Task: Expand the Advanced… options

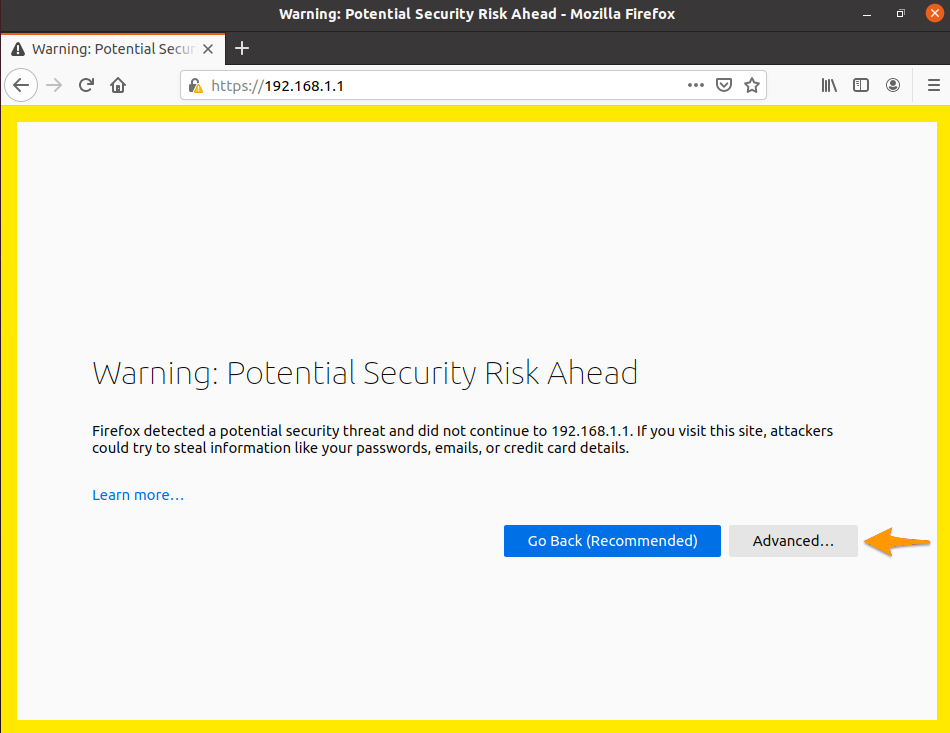Action: point(793,541)
